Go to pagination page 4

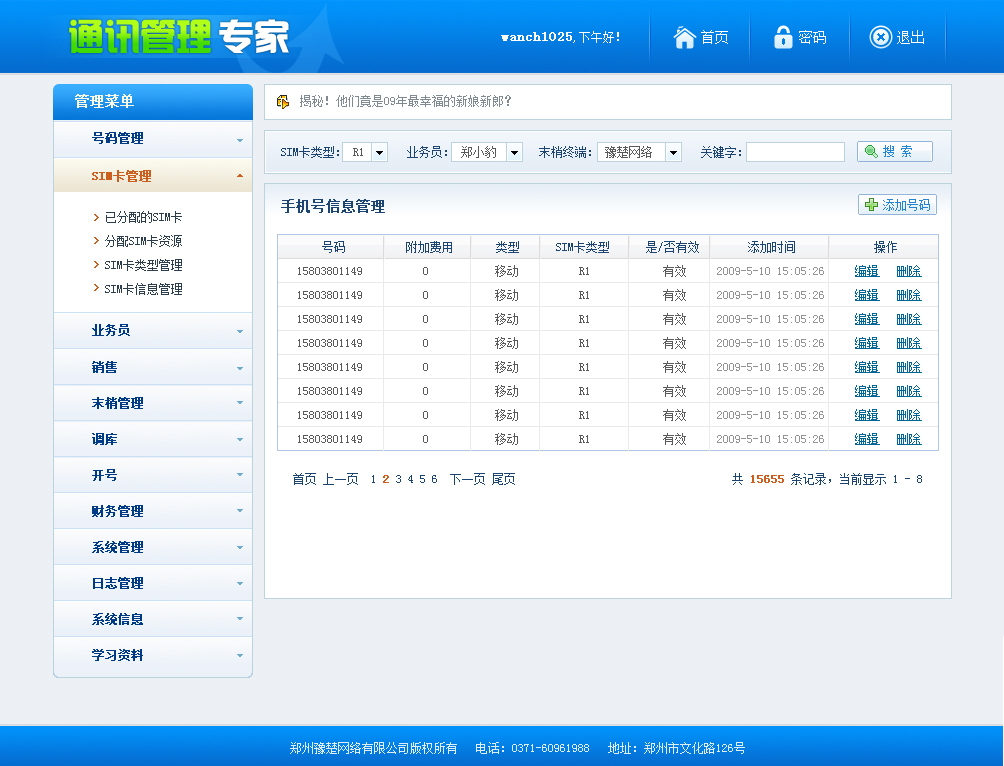click(410, 479)
